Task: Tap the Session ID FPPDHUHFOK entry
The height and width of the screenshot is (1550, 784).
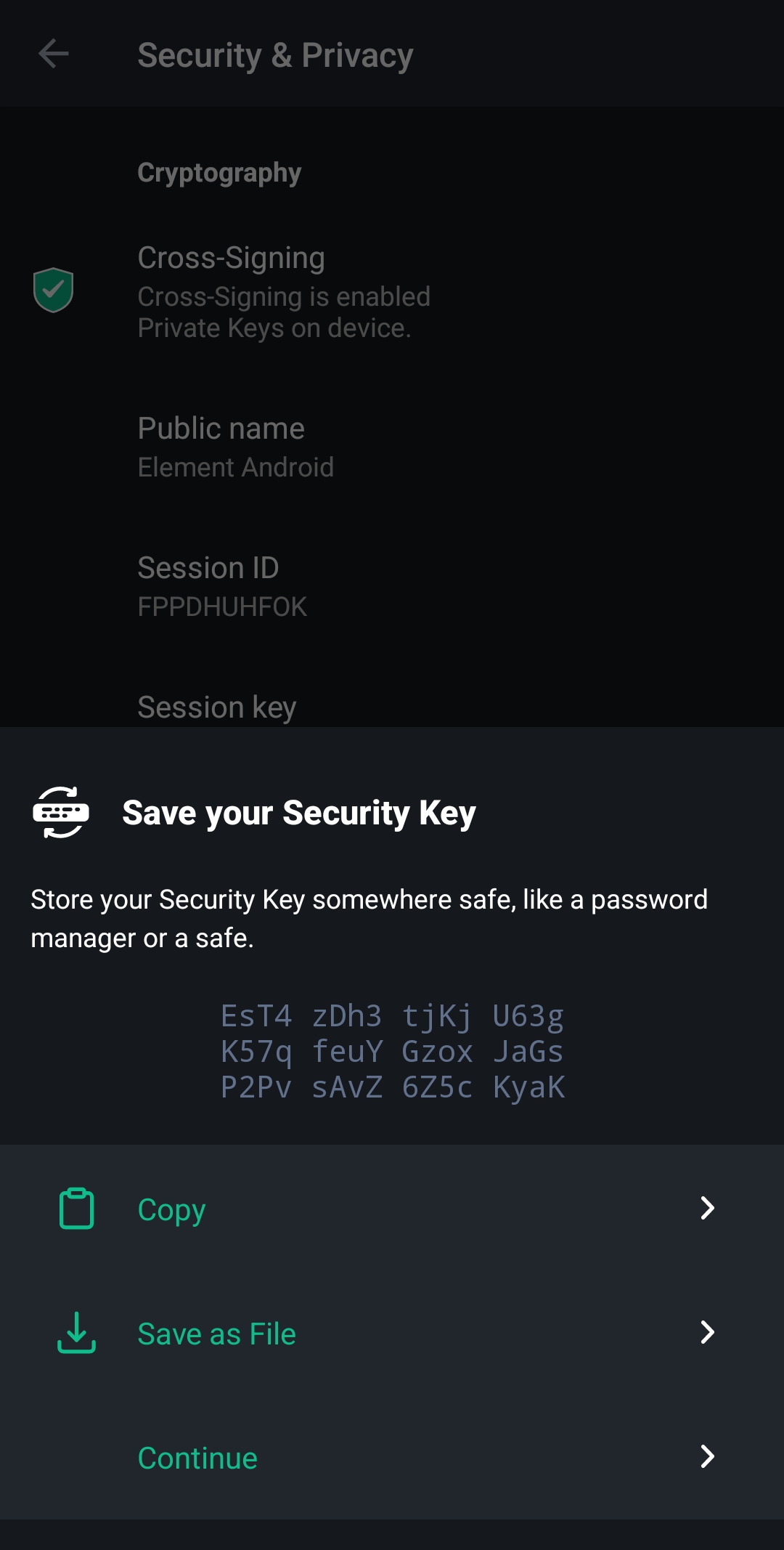Action: (222, 586)
